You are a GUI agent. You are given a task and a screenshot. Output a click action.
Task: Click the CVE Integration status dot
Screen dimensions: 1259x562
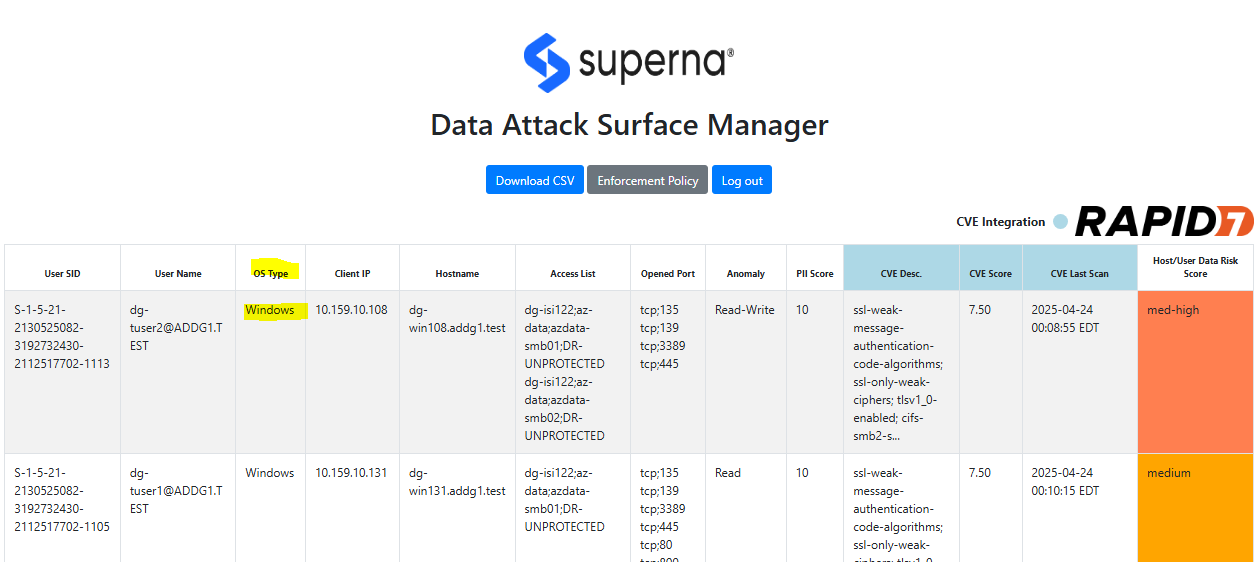pyautogui.click(x=1061, y=222)
